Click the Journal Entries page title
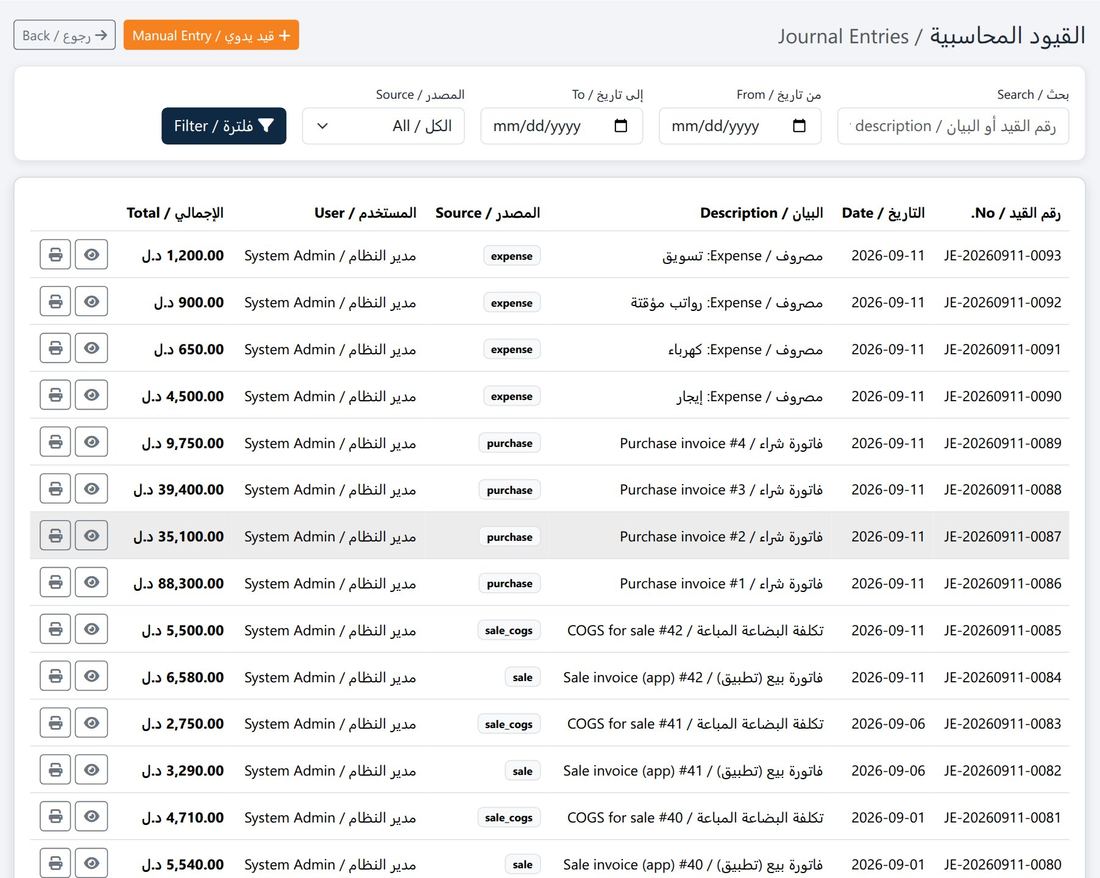Viewport: 1100px width, 878px height. pos(932,36)
